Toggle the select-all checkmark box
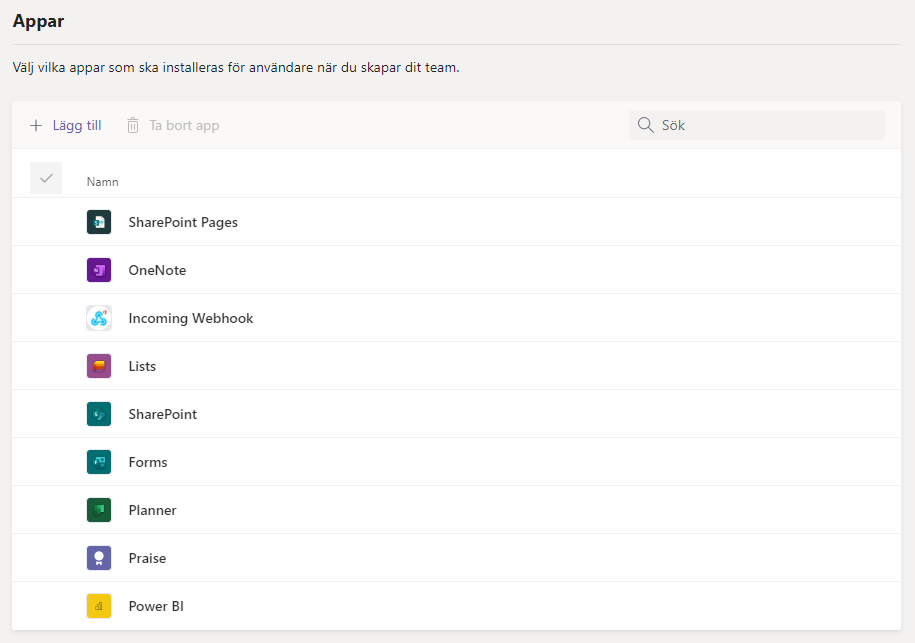 click(x=46, y=178)
